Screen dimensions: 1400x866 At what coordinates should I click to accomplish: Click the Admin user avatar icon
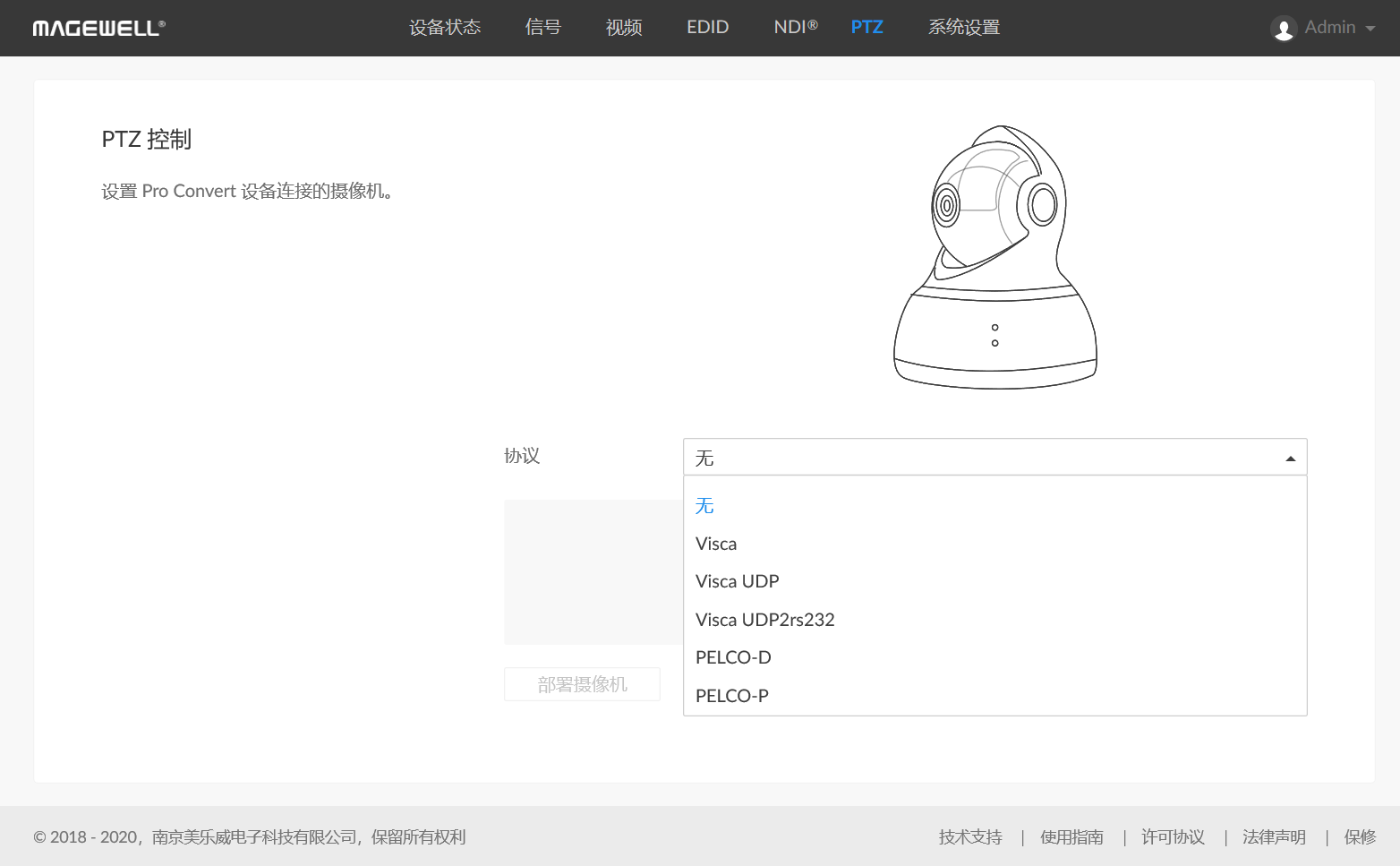coord(1283,29)
